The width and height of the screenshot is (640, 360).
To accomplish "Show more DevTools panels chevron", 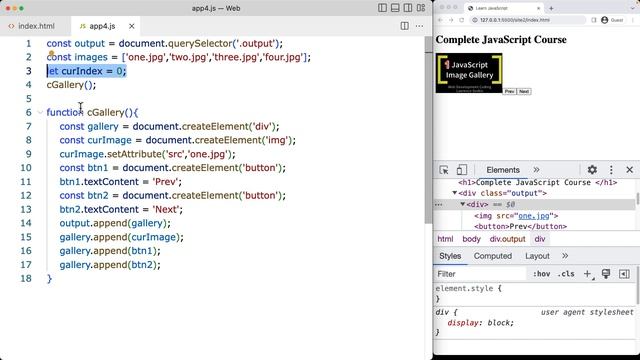I will [x=536, y=170].
